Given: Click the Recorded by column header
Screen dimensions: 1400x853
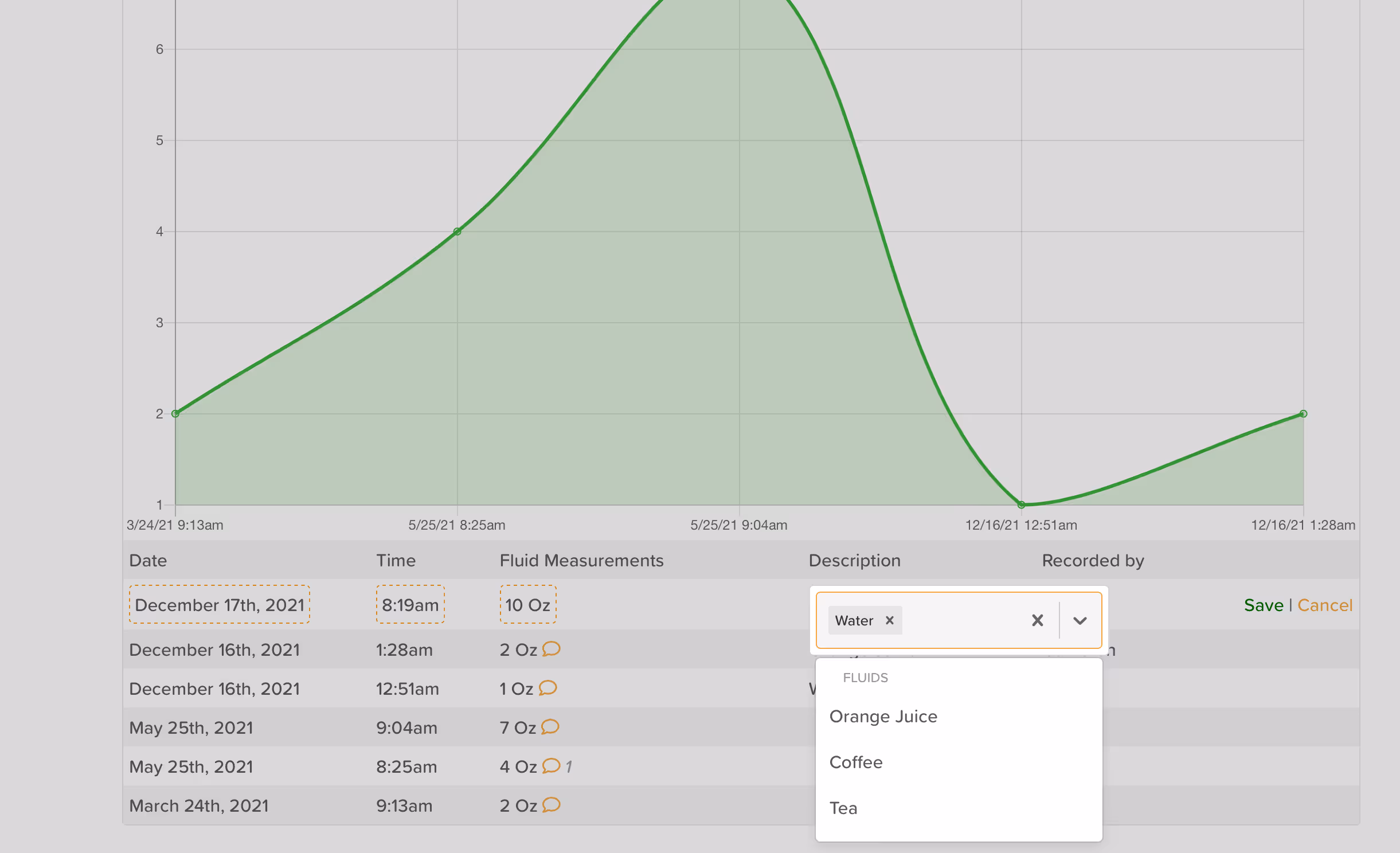Looking at the screenshot, I should point(1093,561).
